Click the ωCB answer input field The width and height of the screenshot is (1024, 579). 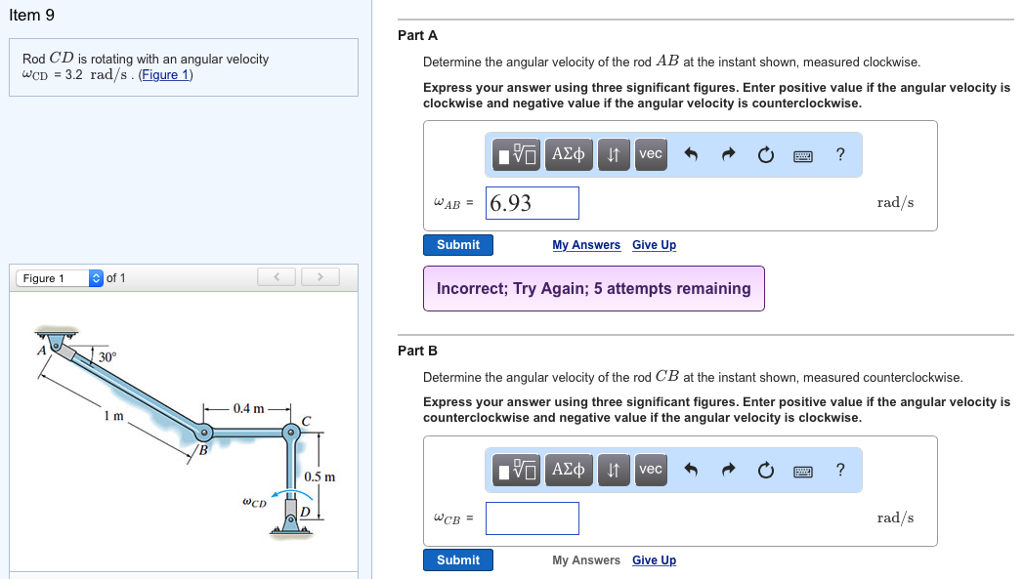pos(531,518)
